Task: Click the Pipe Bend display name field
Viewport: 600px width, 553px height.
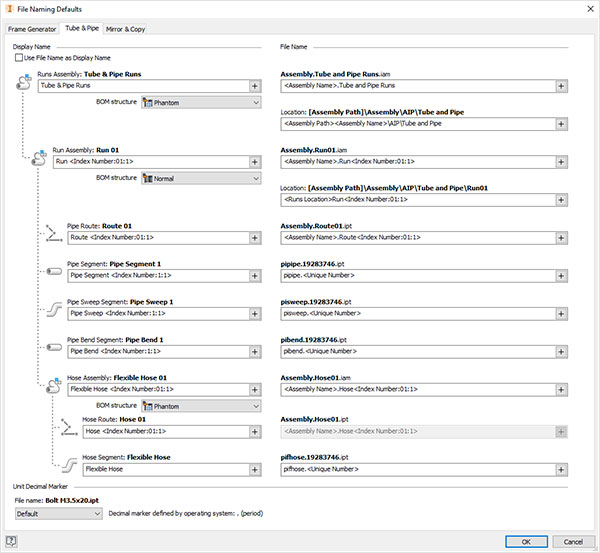Action: coord(158,351)
